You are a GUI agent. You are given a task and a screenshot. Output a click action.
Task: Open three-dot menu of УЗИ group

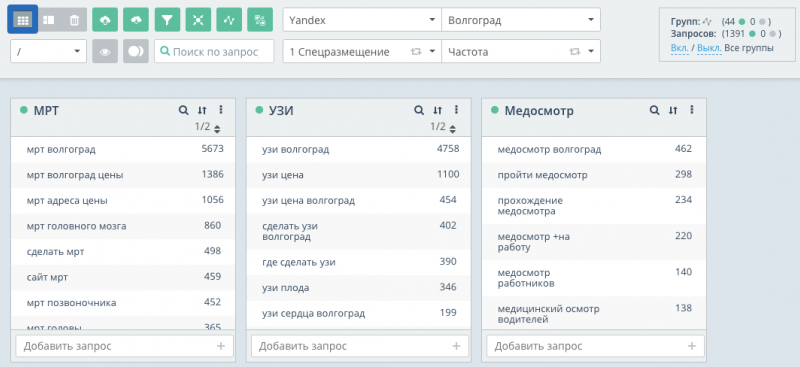coord(456,110)
